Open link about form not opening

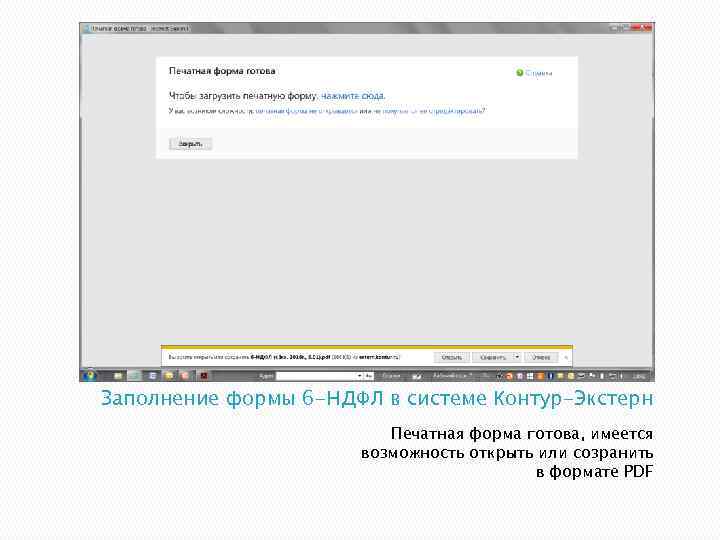tap(307, 111)
